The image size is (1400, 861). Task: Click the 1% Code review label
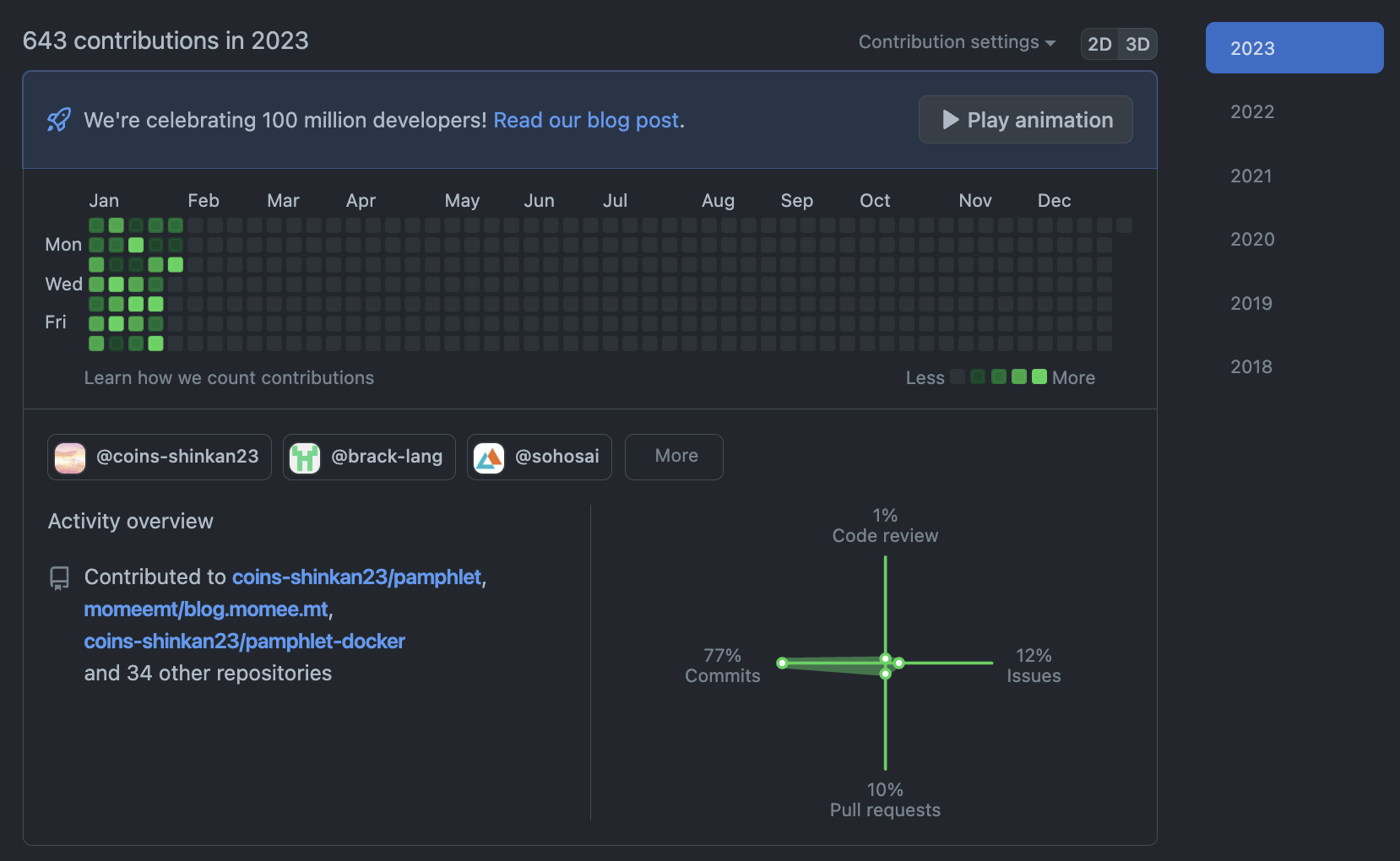click(x=885, y=525)
